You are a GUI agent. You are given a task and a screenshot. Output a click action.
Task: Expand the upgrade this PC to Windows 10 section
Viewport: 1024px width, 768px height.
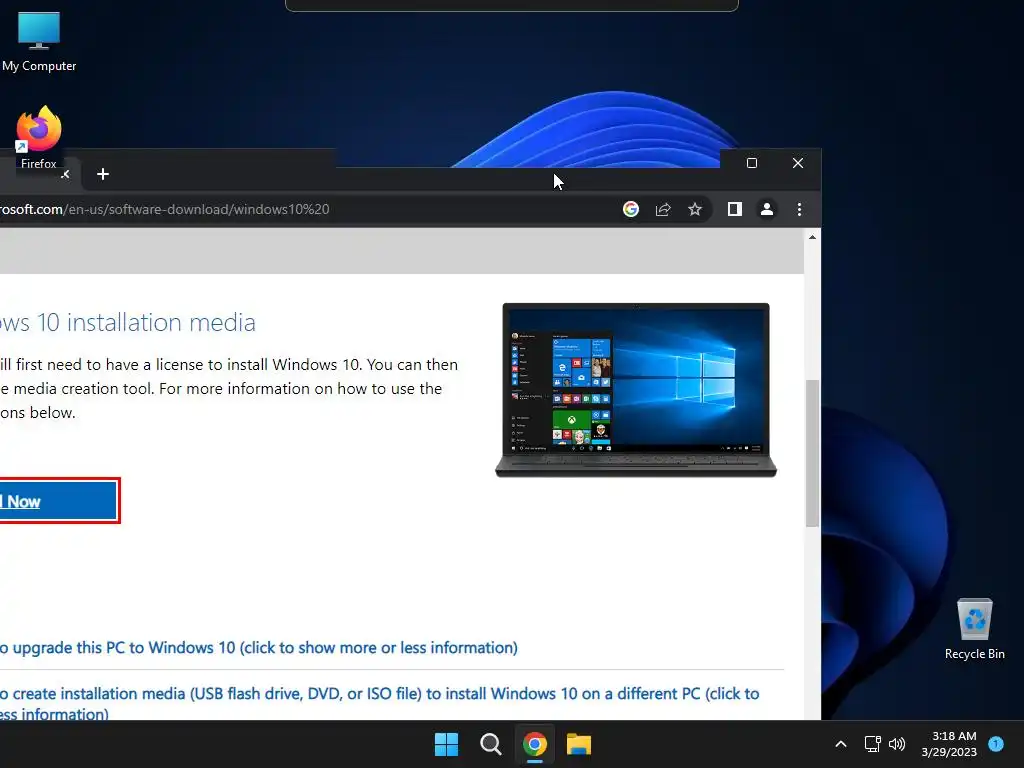click(x=259, y=647)
